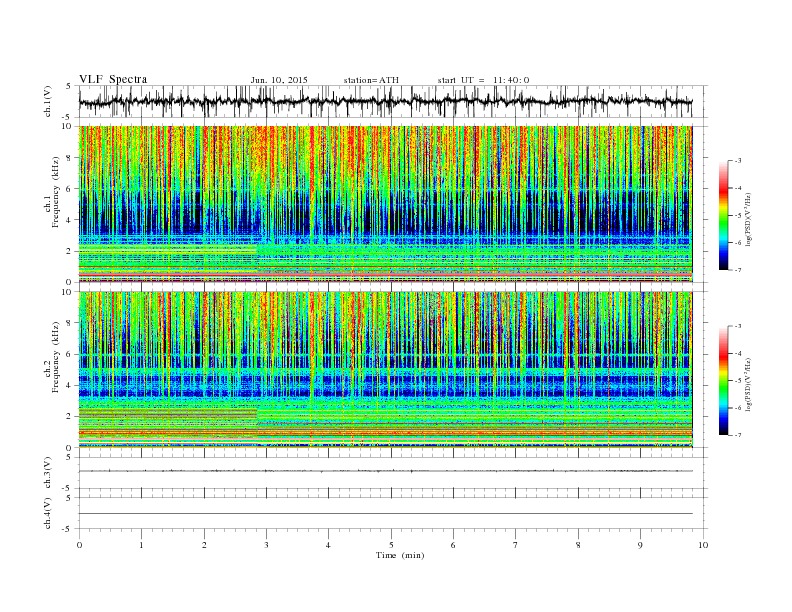The image size is (792, 612).
Task: Click the ch.1 spectrogram color scale bar
Action: click(x=723, y=216)
